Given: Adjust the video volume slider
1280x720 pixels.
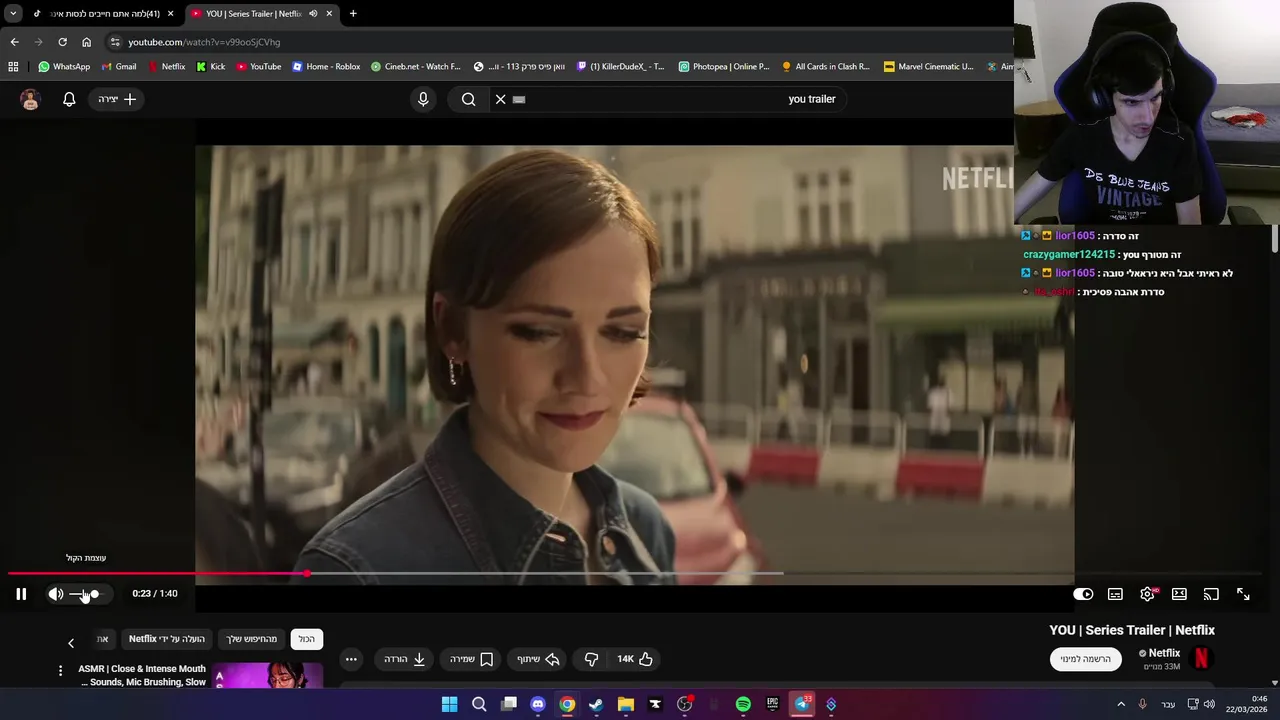Looking at the screenshot, I should pyautogui.click(x=86, y=594).
